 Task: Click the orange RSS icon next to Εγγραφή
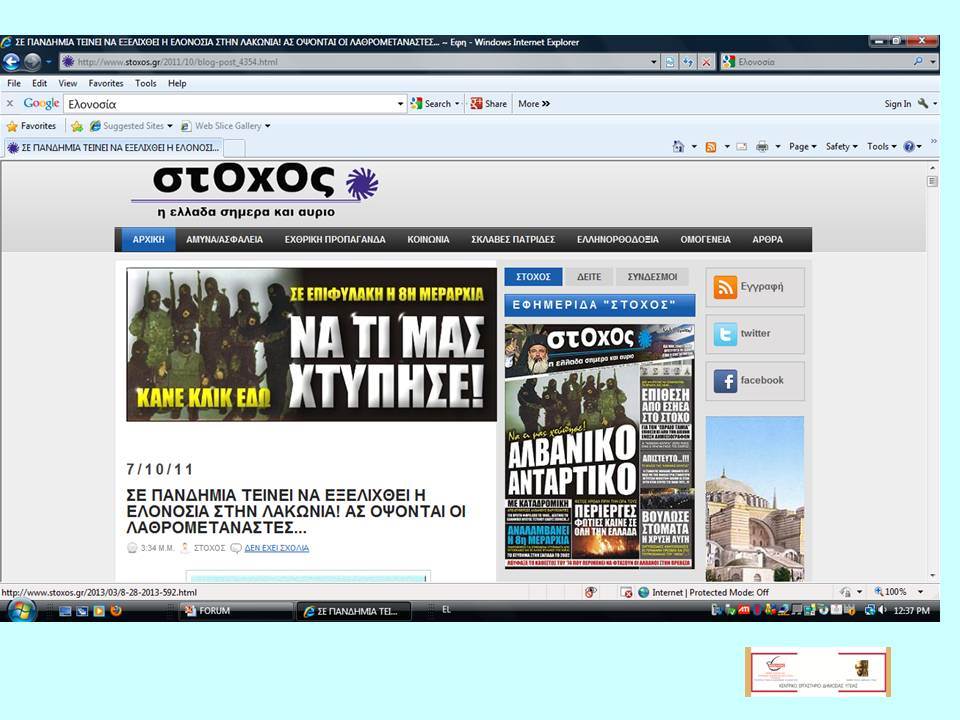point(725,287)
